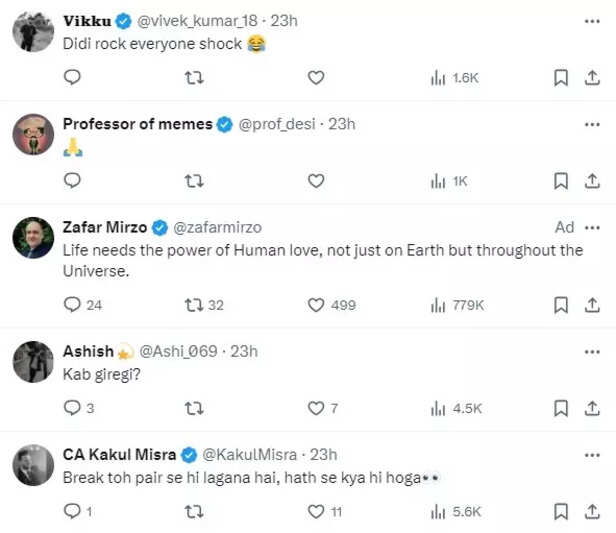Reply to Ashish's tweet with 3 replies
The width and height of the screenshot is (616, 533).
(72, 408)
